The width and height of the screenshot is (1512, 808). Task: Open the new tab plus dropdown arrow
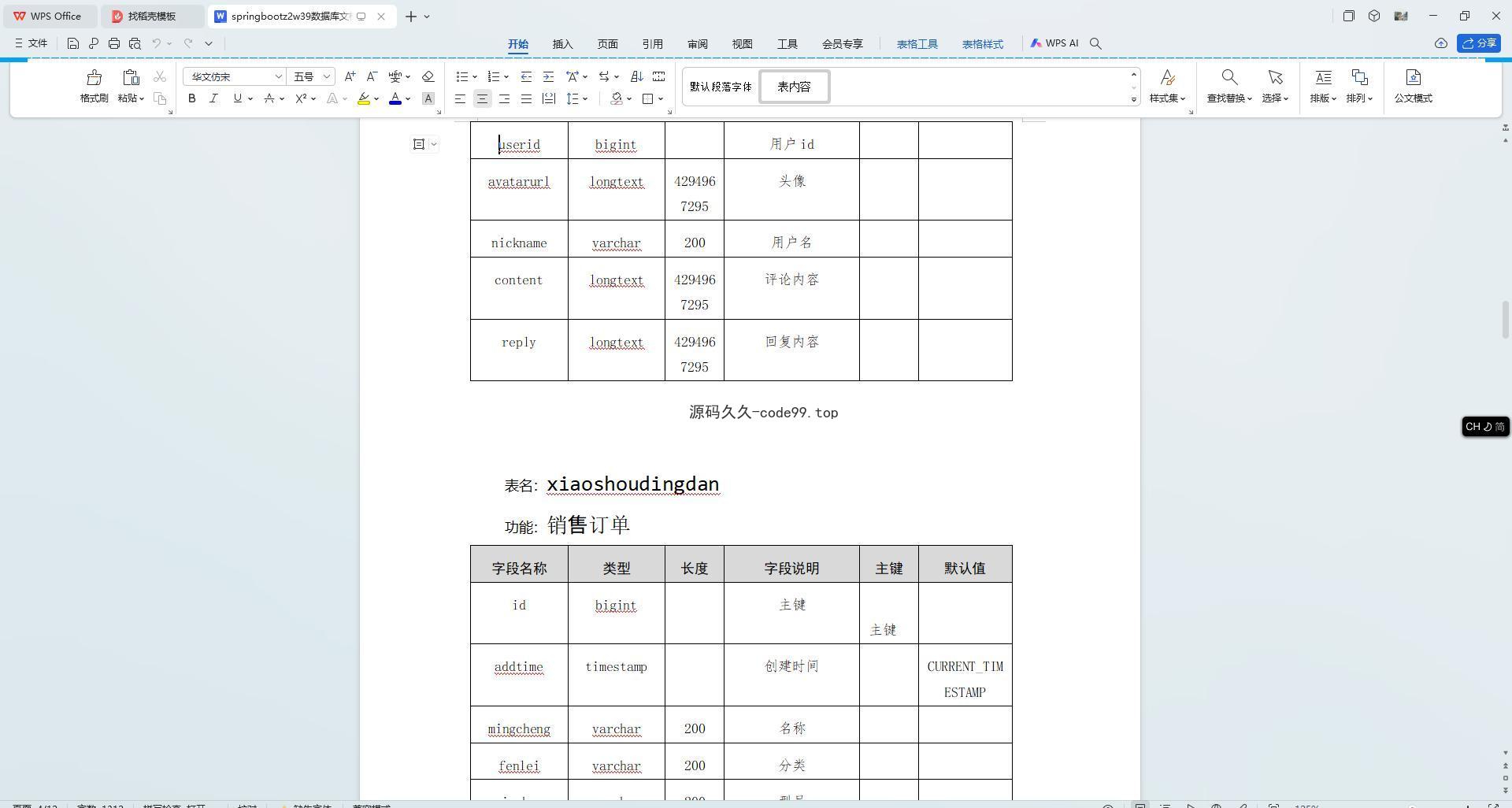(427, 16)
